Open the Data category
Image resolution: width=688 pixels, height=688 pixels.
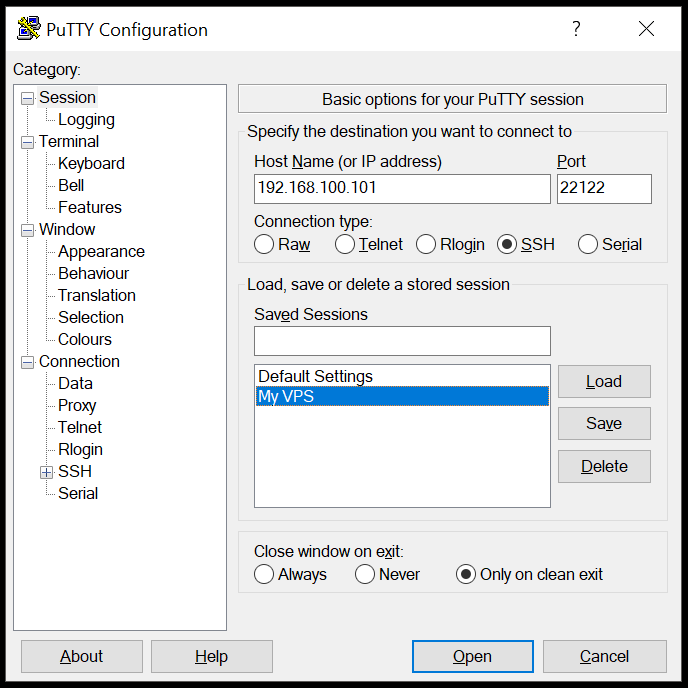click(75, 383)
